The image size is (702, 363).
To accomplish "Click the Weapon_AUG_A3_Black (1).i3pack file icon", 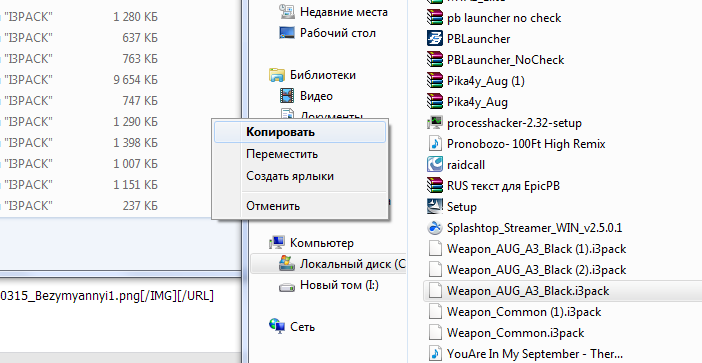I will pos(435,249).
